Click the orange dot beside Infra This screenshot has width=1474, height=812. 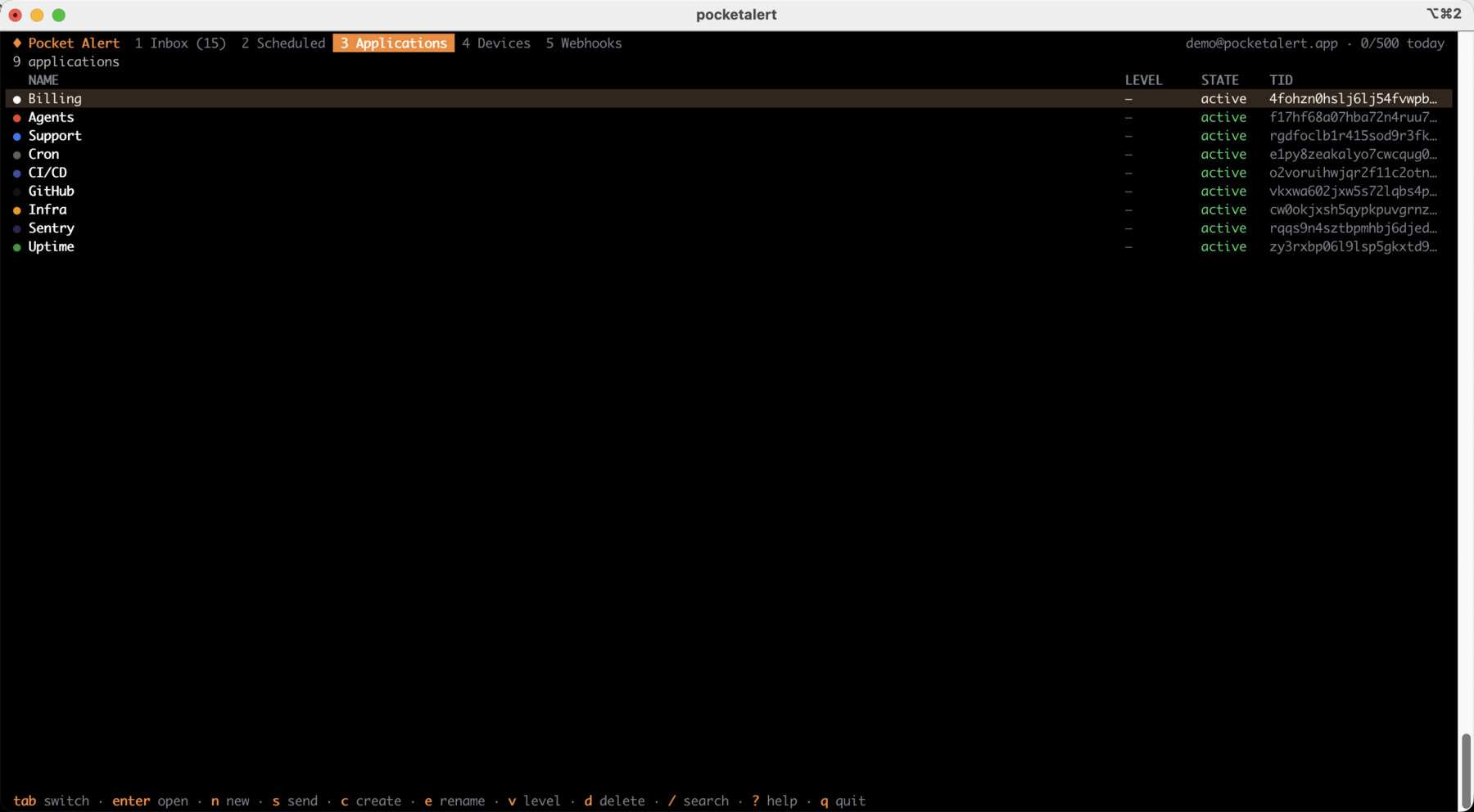(x=17, y=210)
